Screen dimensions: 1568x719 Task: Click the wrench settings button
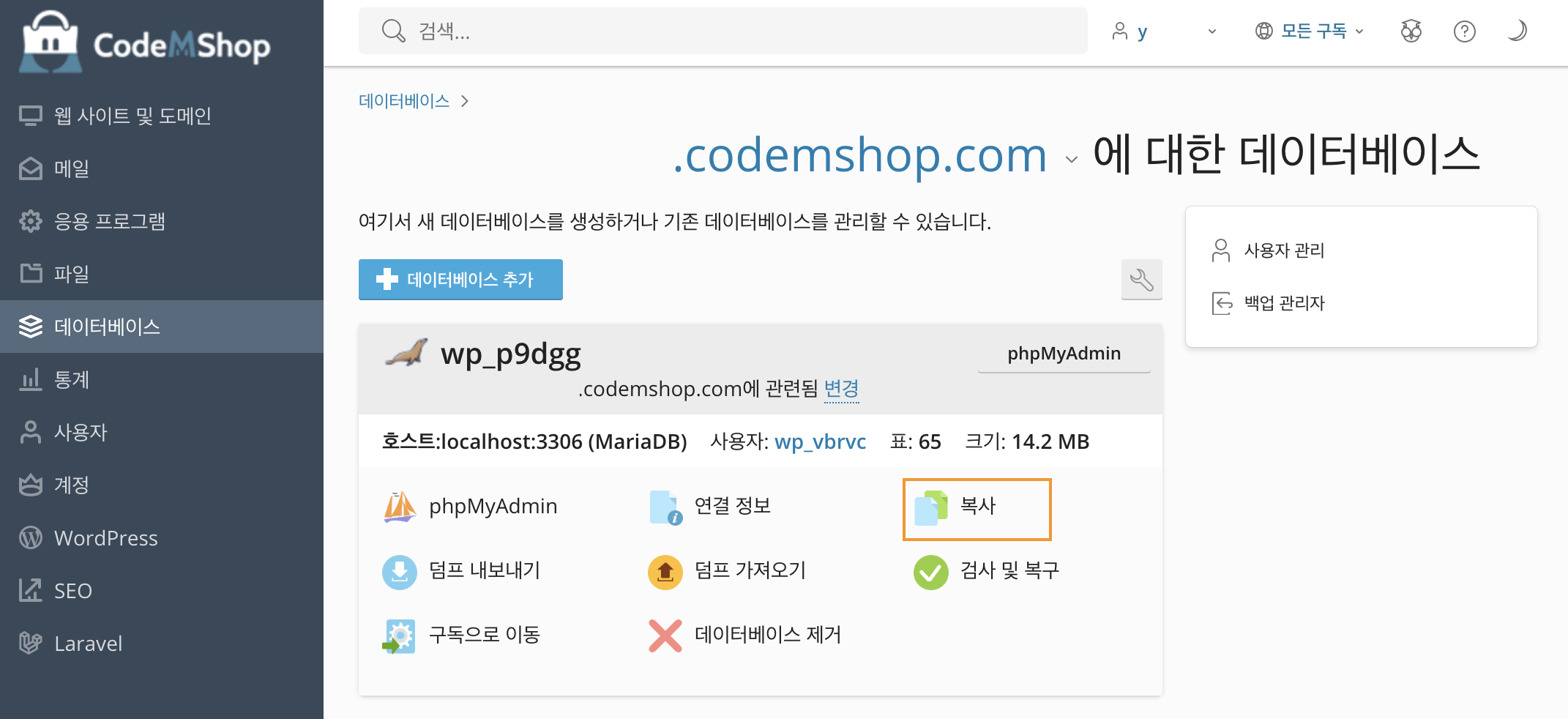pos(1141,280)
